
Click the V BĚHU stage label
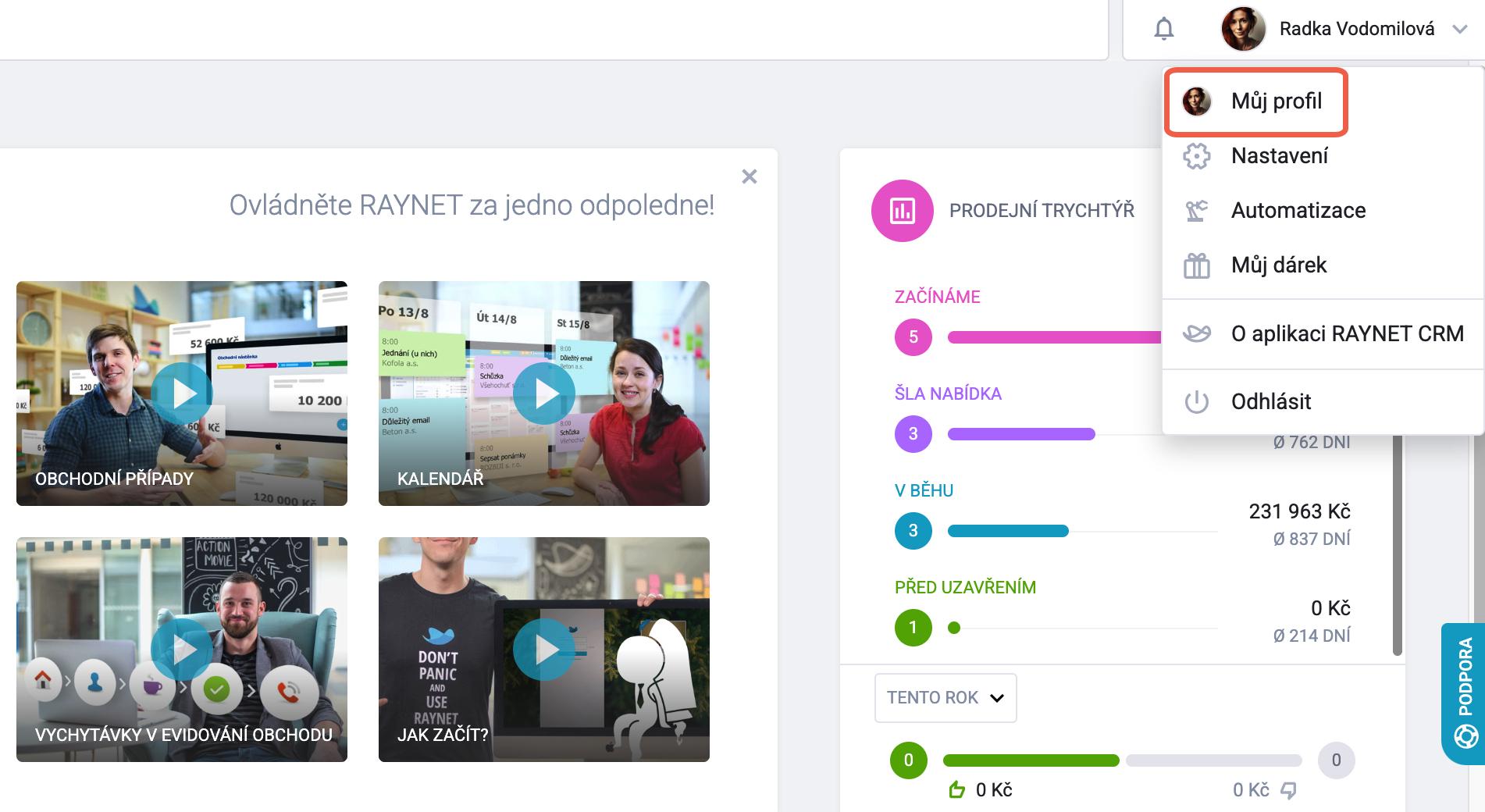(x=924, y=490)
